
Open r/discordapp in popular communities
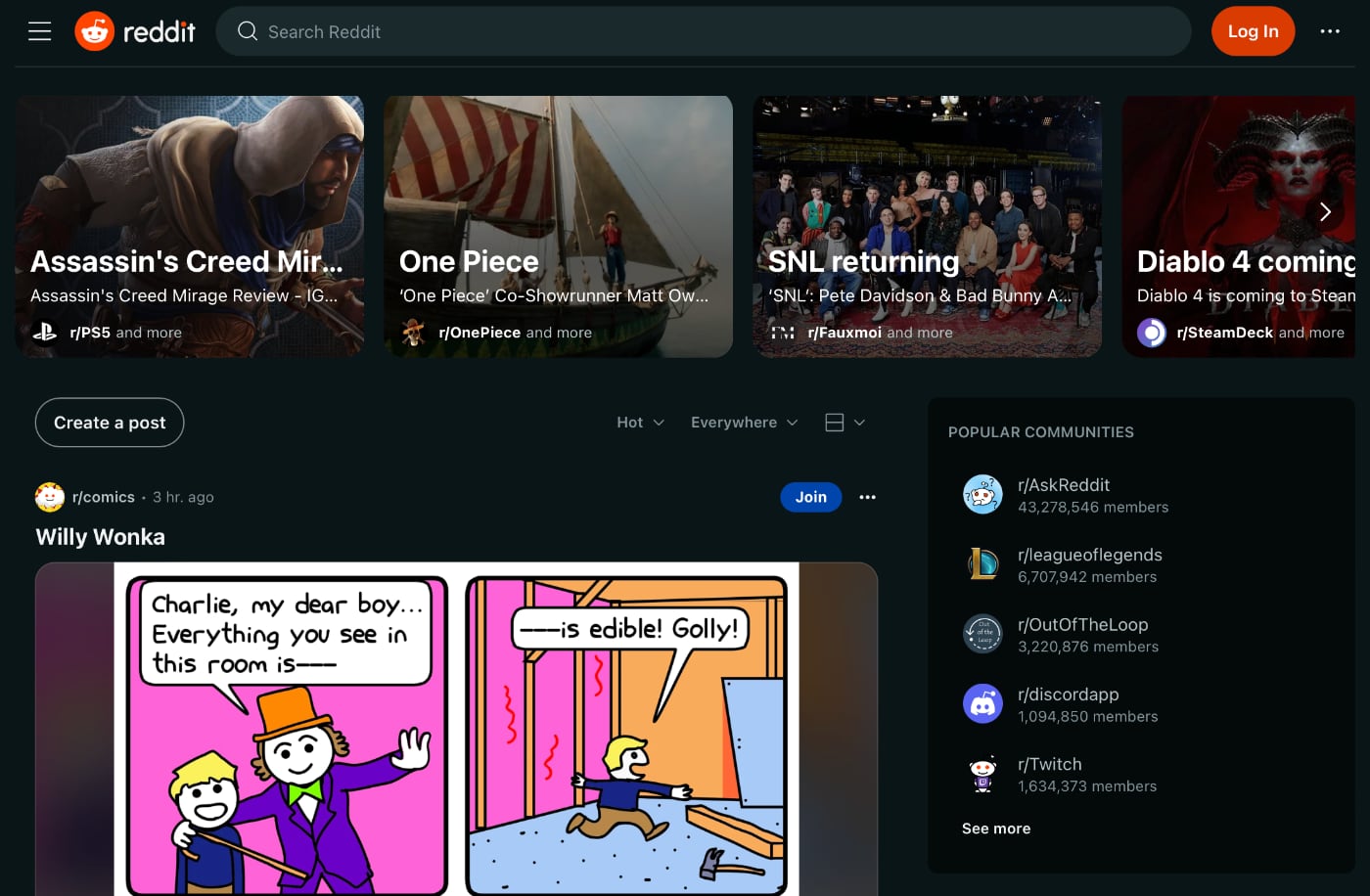point(1069,694)
